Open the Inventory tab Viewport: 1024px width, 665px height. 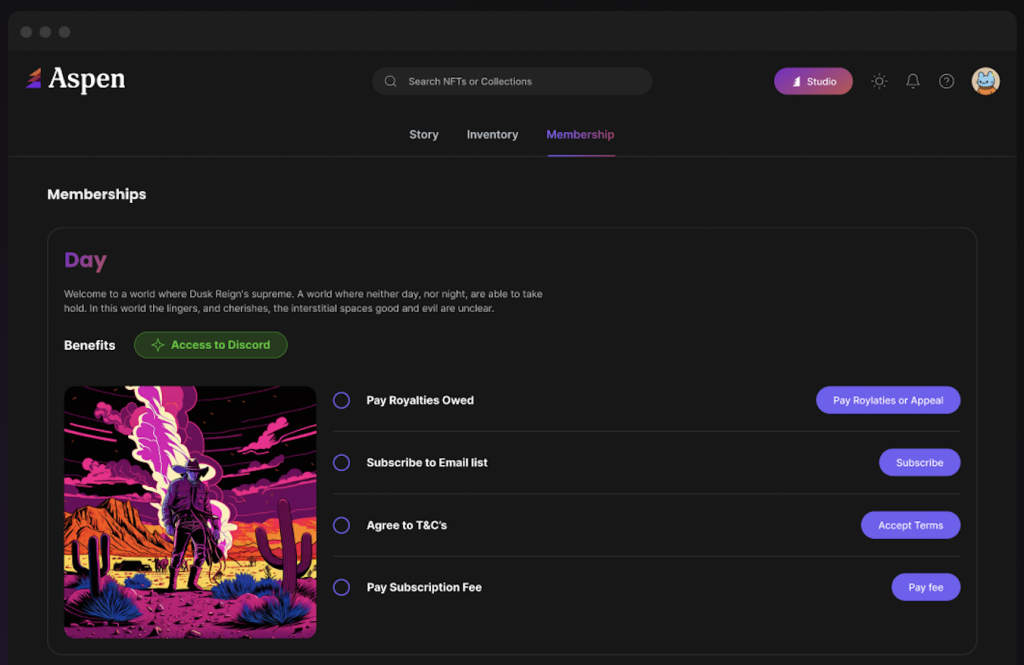(x=492, y=134)
